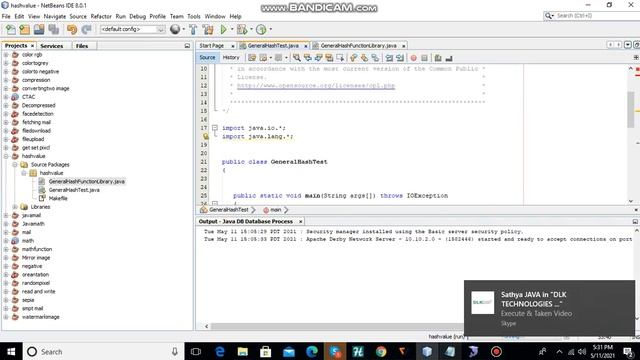
Task: Collapse the hashvalue project node
Action: 6,156
